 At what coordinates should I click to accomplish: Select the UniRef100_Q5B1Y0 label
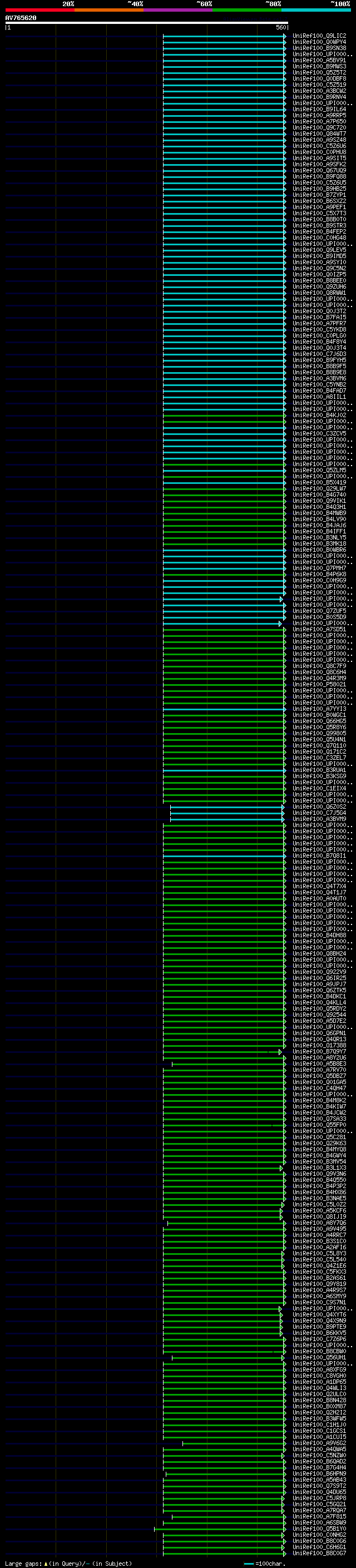[319, 1529]
